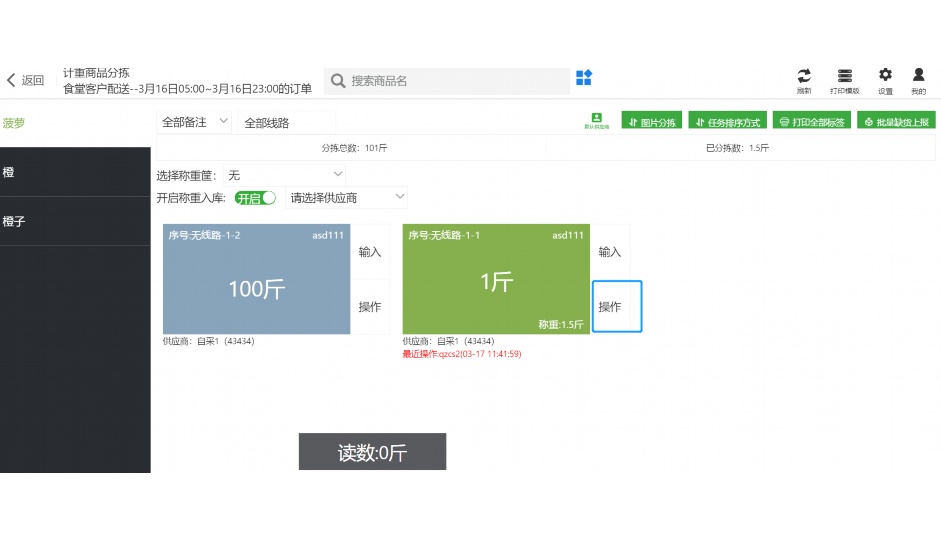
Task: Click the 图片分拣 button
Action: (x=651, y=122)
